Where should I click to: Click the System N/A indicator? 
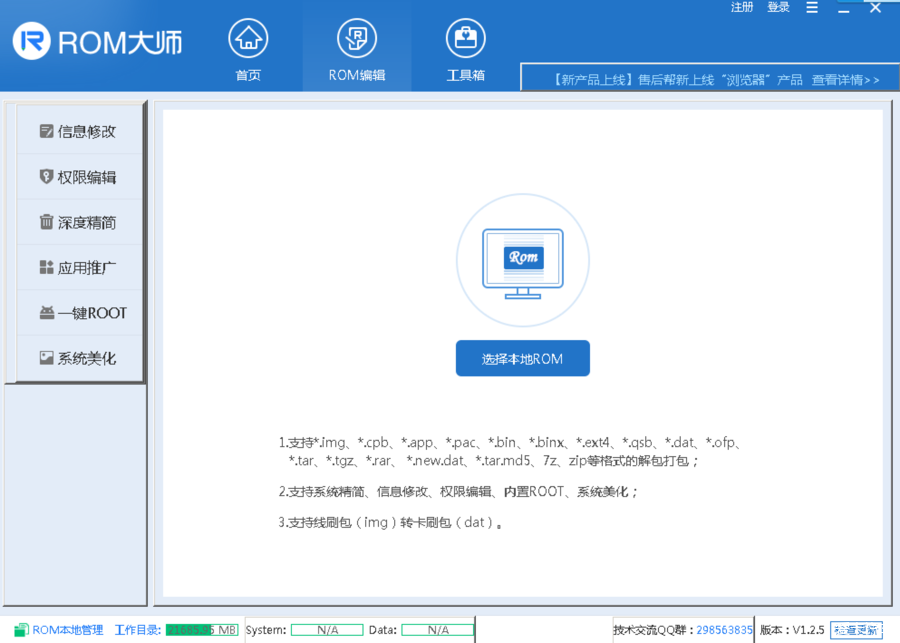[327, 630]
